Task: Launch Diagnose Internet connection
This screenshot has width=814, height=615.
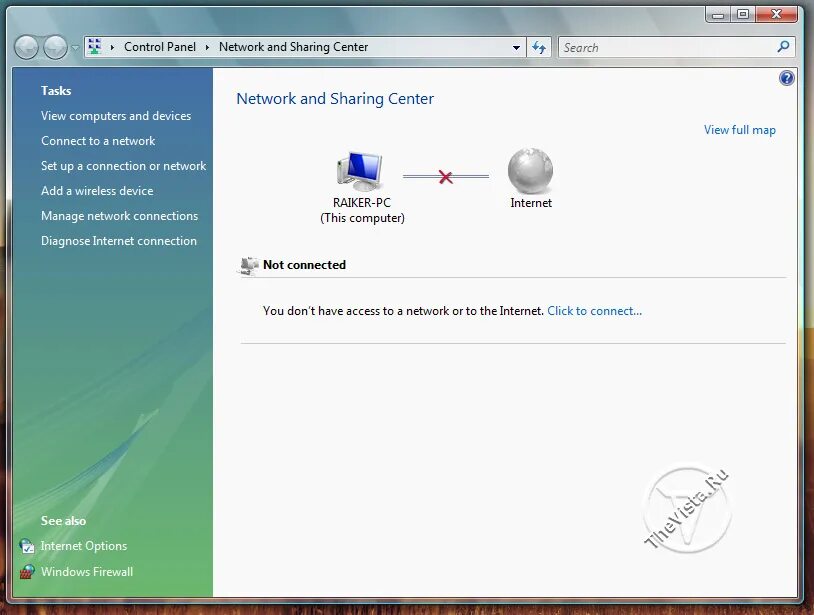Action: point(119,241)
